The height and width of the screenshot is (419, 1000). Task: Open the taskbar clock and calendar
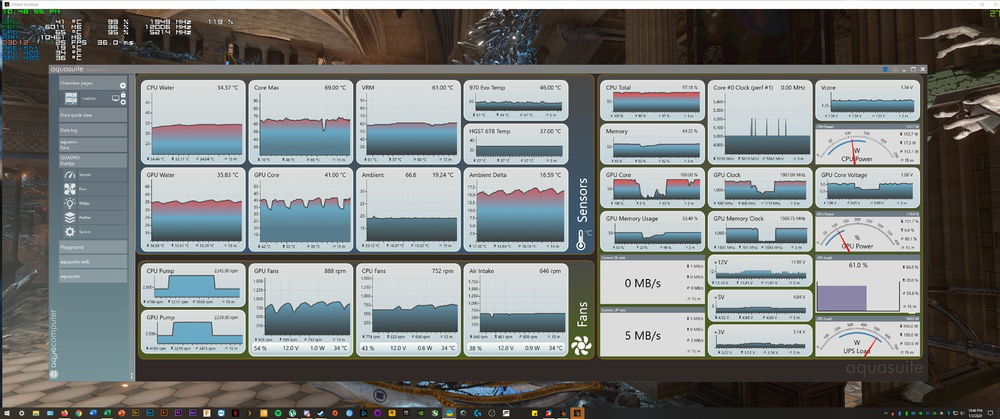[978, 413]
